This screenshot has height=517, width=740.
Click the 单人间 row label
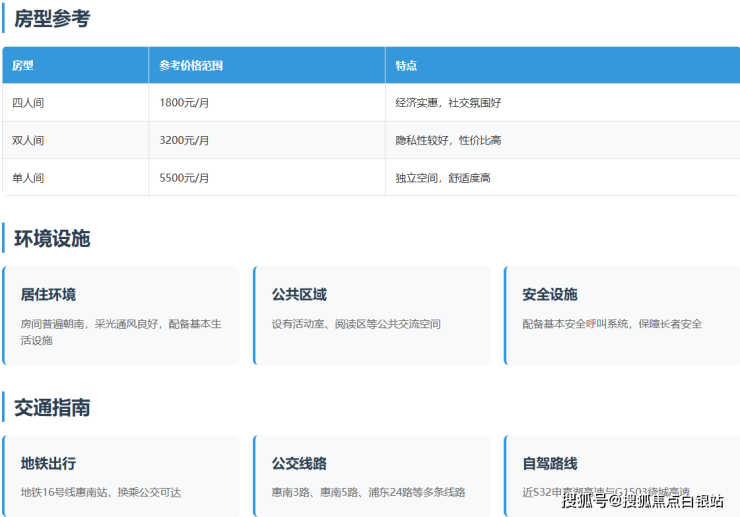click(x=28, y=178)
